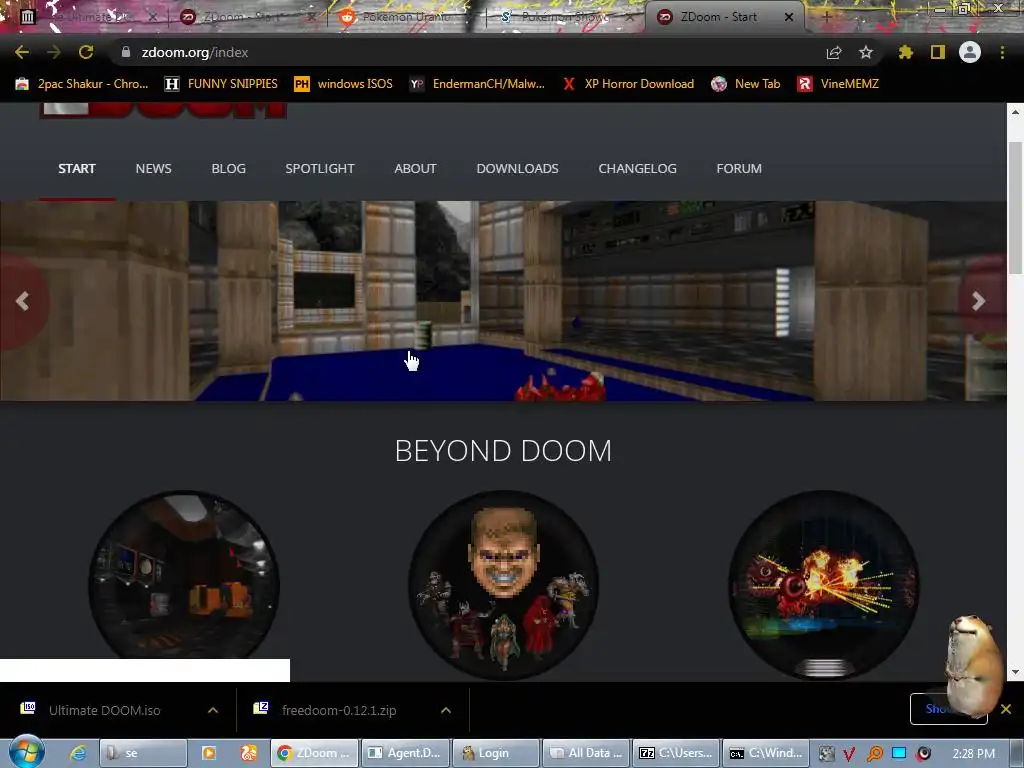Switch to the Login taskbar window

click(496, 753)
